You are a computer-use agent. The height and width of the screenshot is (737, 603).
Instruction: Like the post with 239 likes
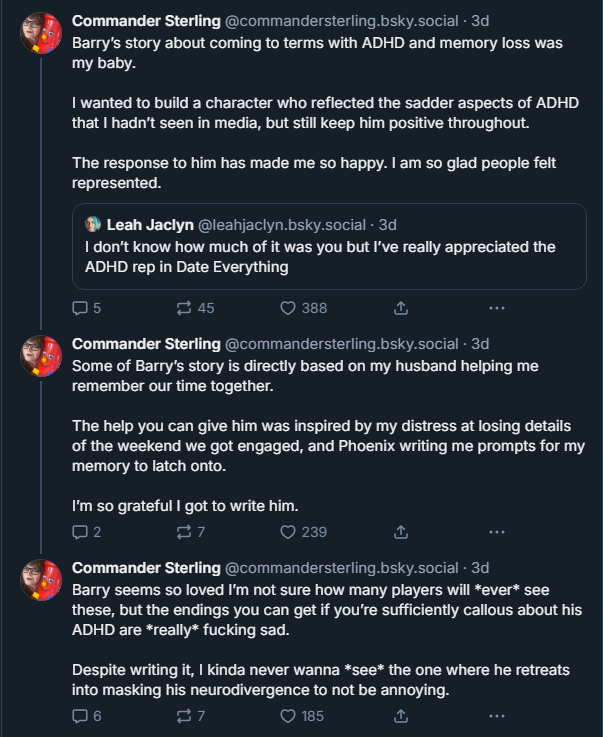304,532
